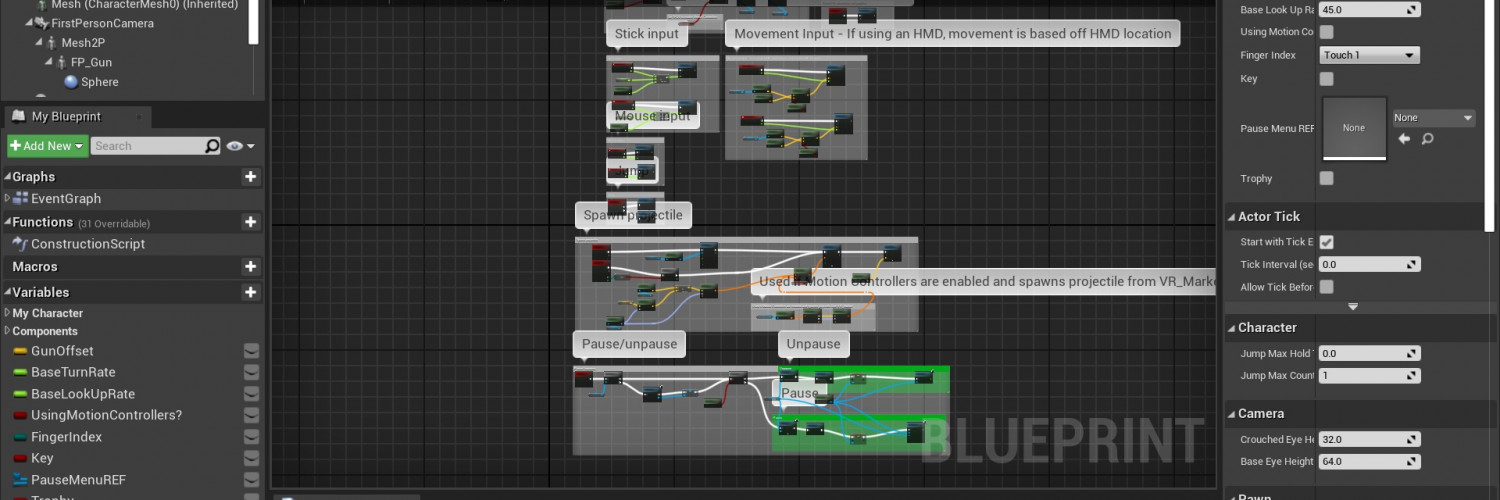Toggle GunOffset variable editable eye icon
This screenshot has height=500, width=1500.
coord(251,351)
